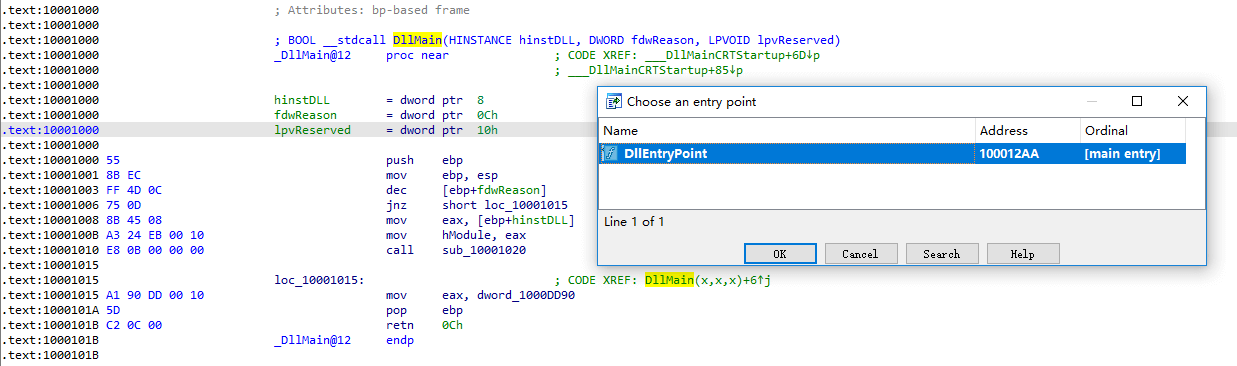Click OK in Choose an entry point dialog
Screen dimensions: 1237x366
tap(780, 254)
